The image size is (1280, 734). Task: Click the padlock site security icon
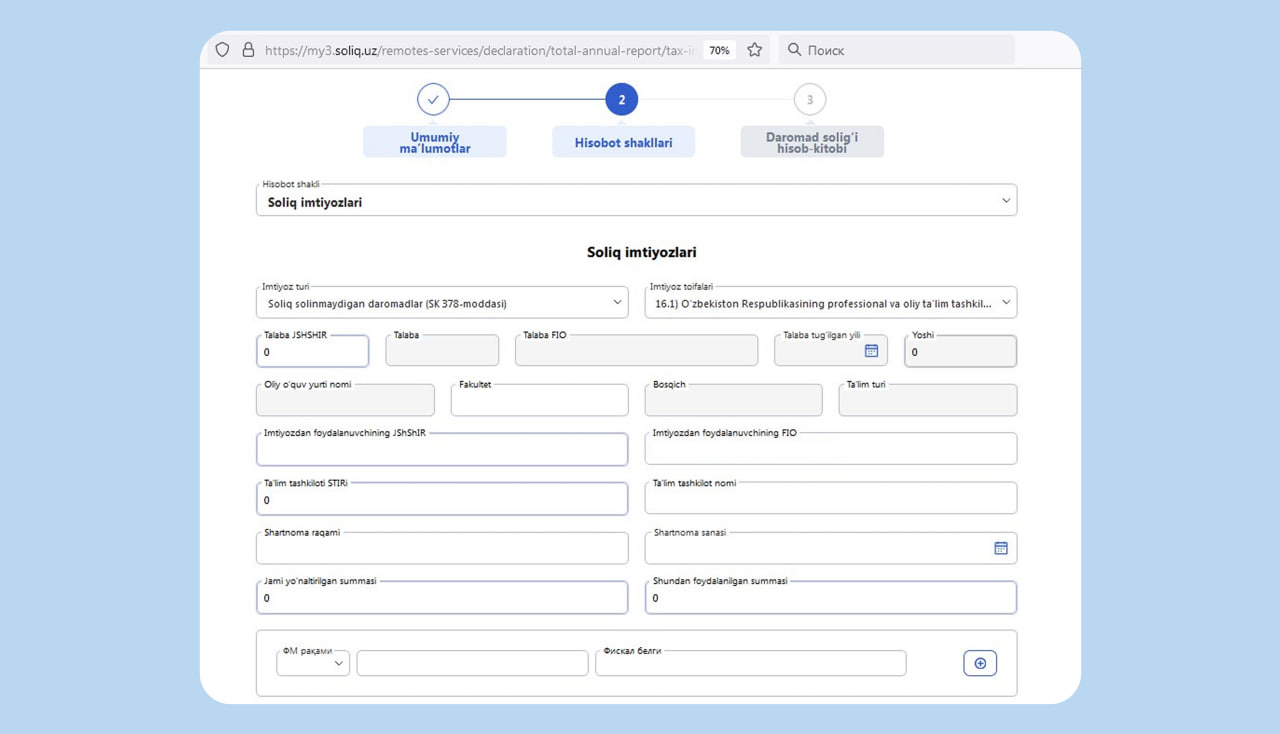click(248, 50)
